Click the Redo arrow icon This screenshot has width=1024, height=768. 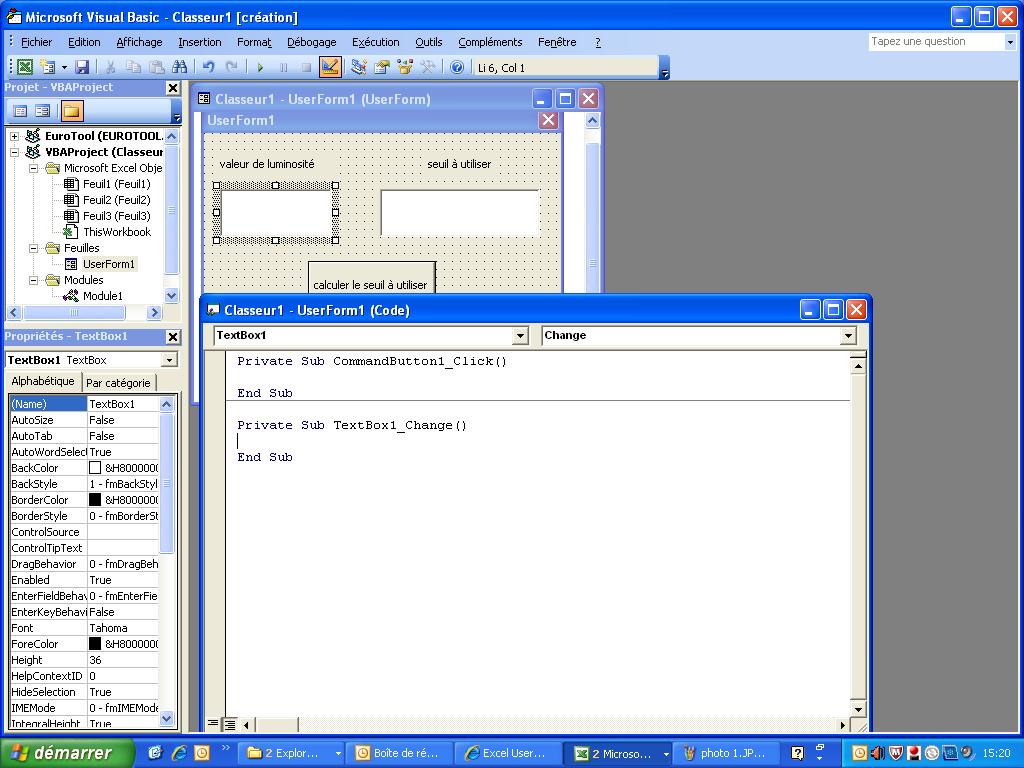point(231,67)
